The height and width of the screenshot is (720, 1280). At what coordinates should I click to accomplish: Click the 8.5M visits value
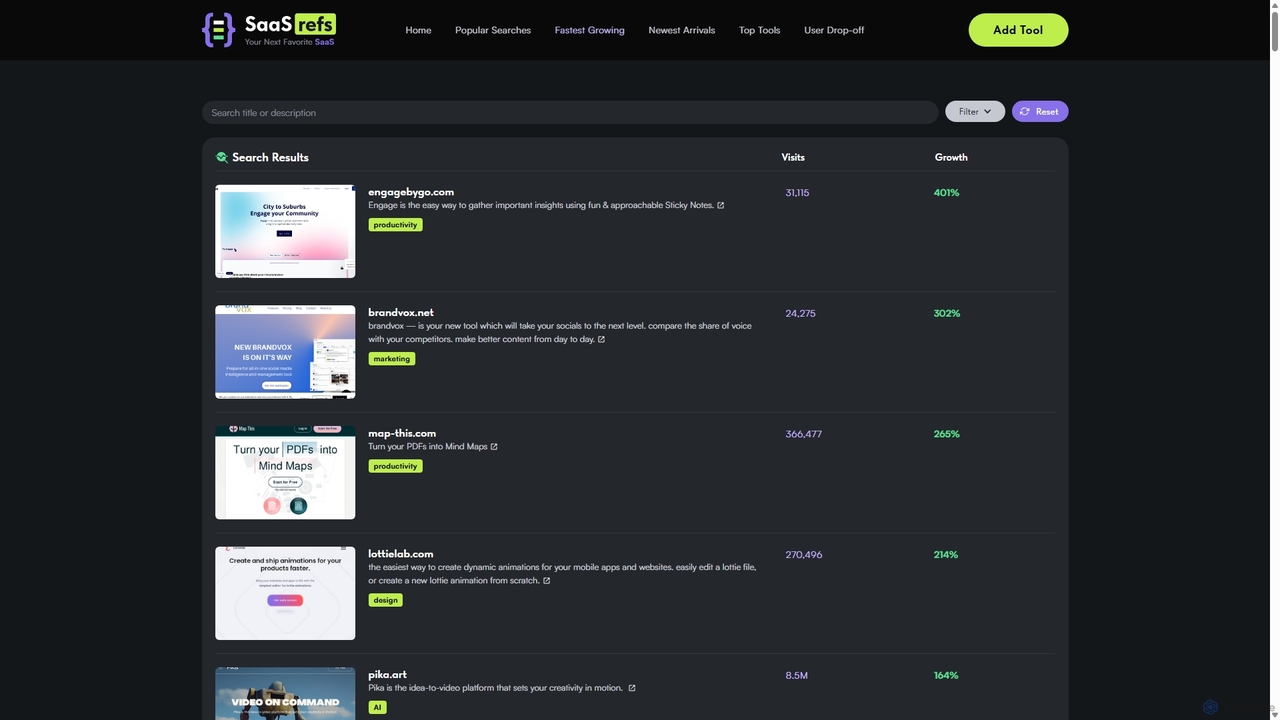(x=797, y=676)
